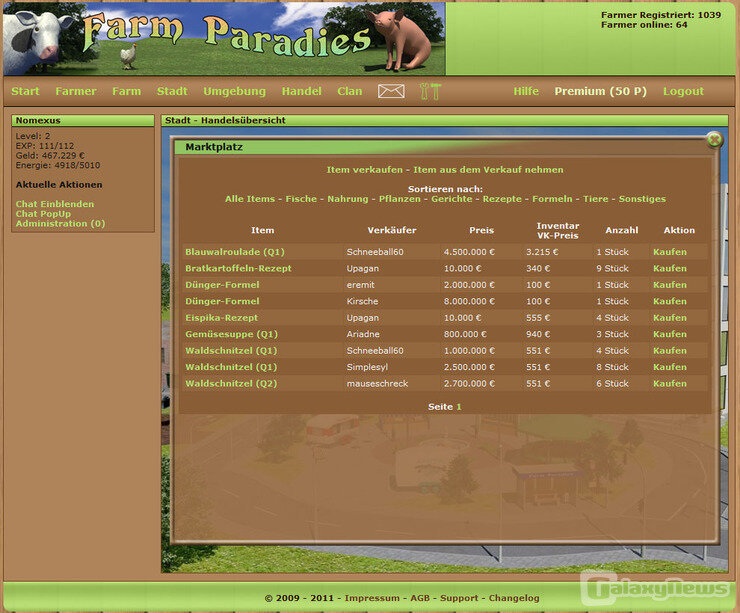Viewport: 740px width, 613px height.
Task: Click Chat Einblenden
Action: tap(55, 204)
